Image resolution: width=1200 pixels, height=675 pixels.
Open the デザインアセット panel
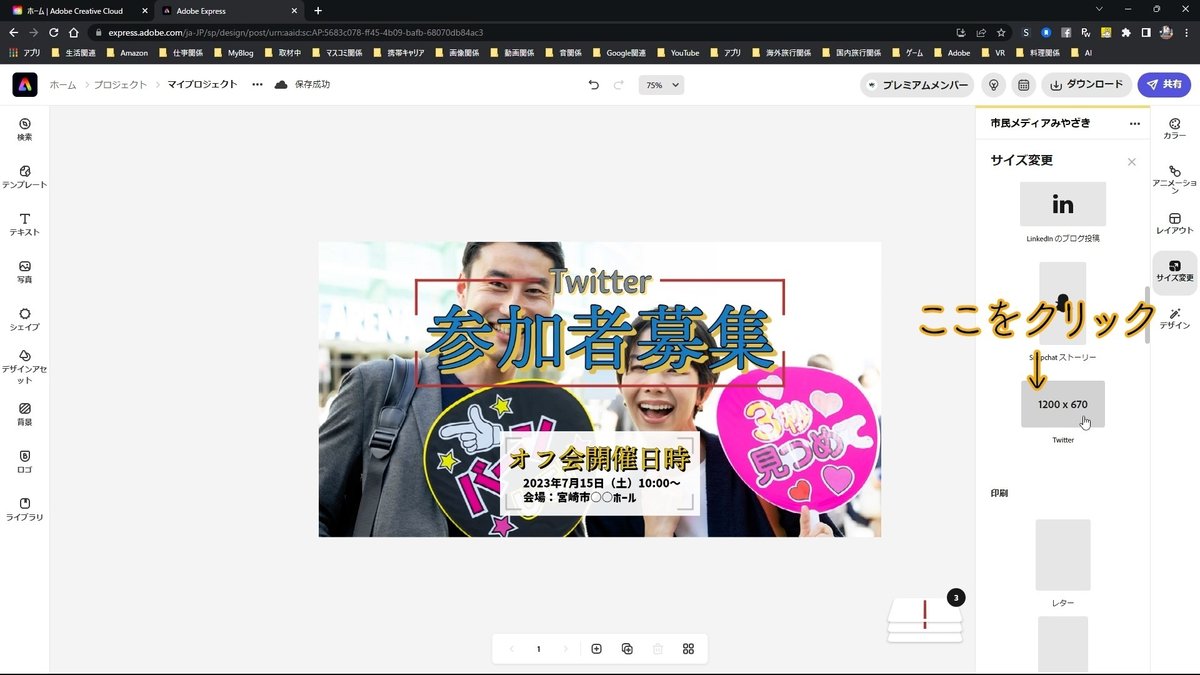pos(25,367)
